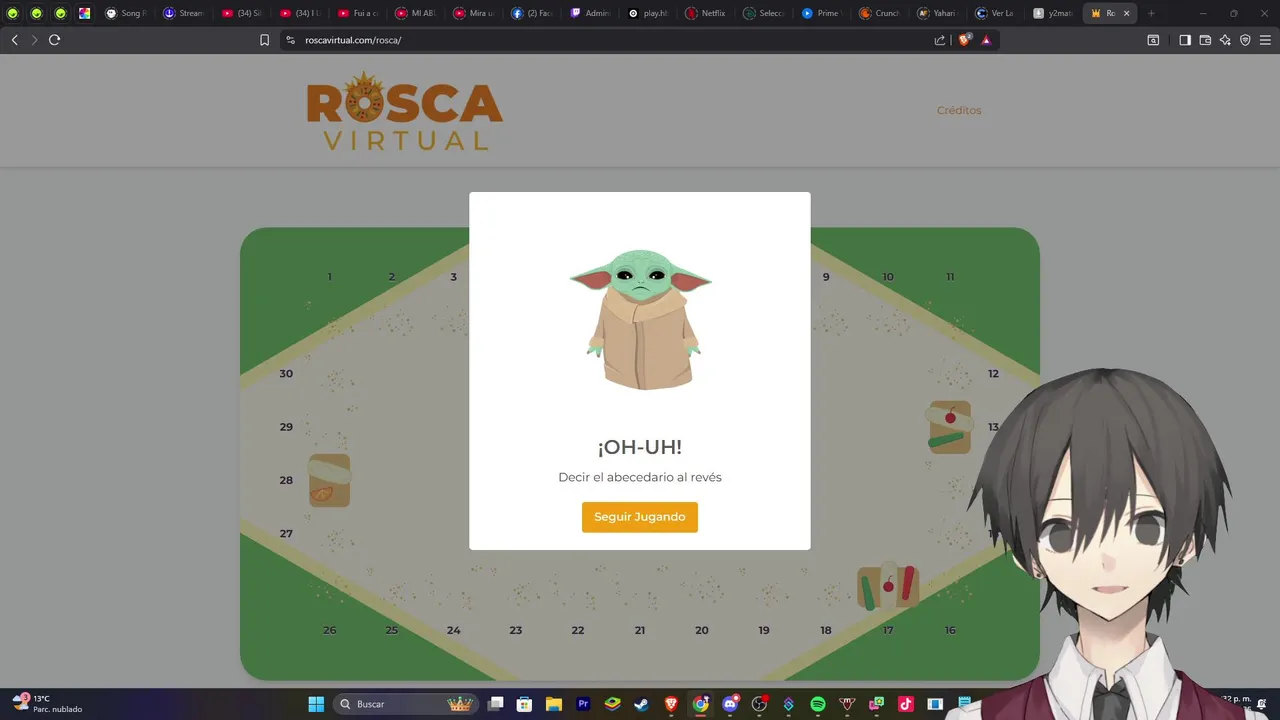The width and height of the screenshot is (1280, 720).
Task: Click the sad Baby Yoda image
Action: (641, 319)
